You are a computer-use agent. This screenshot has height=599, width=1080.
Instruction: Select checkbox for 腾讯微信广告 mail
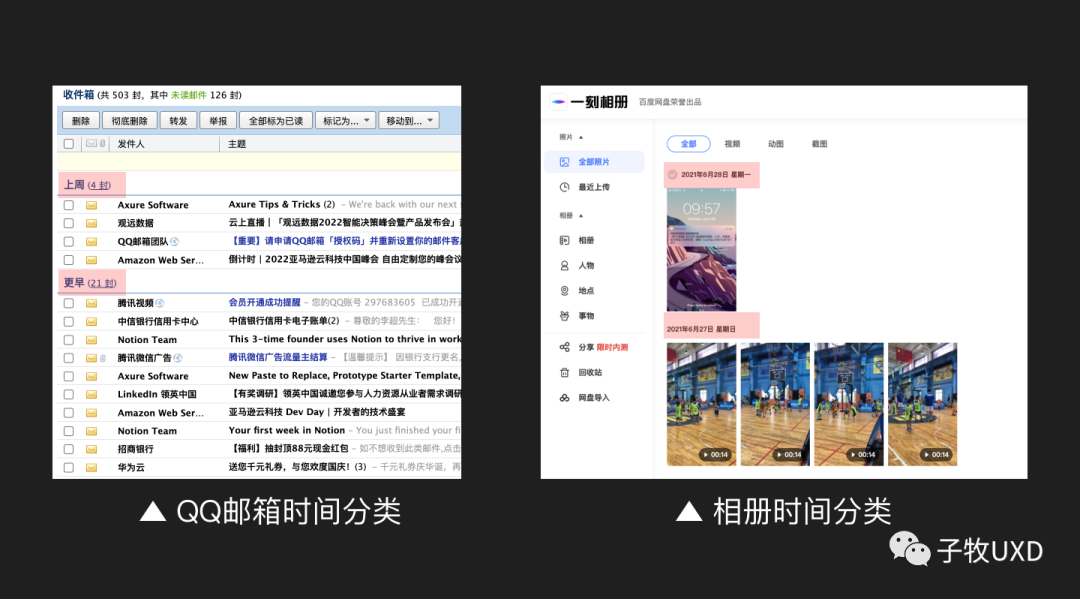coord(69,358)
